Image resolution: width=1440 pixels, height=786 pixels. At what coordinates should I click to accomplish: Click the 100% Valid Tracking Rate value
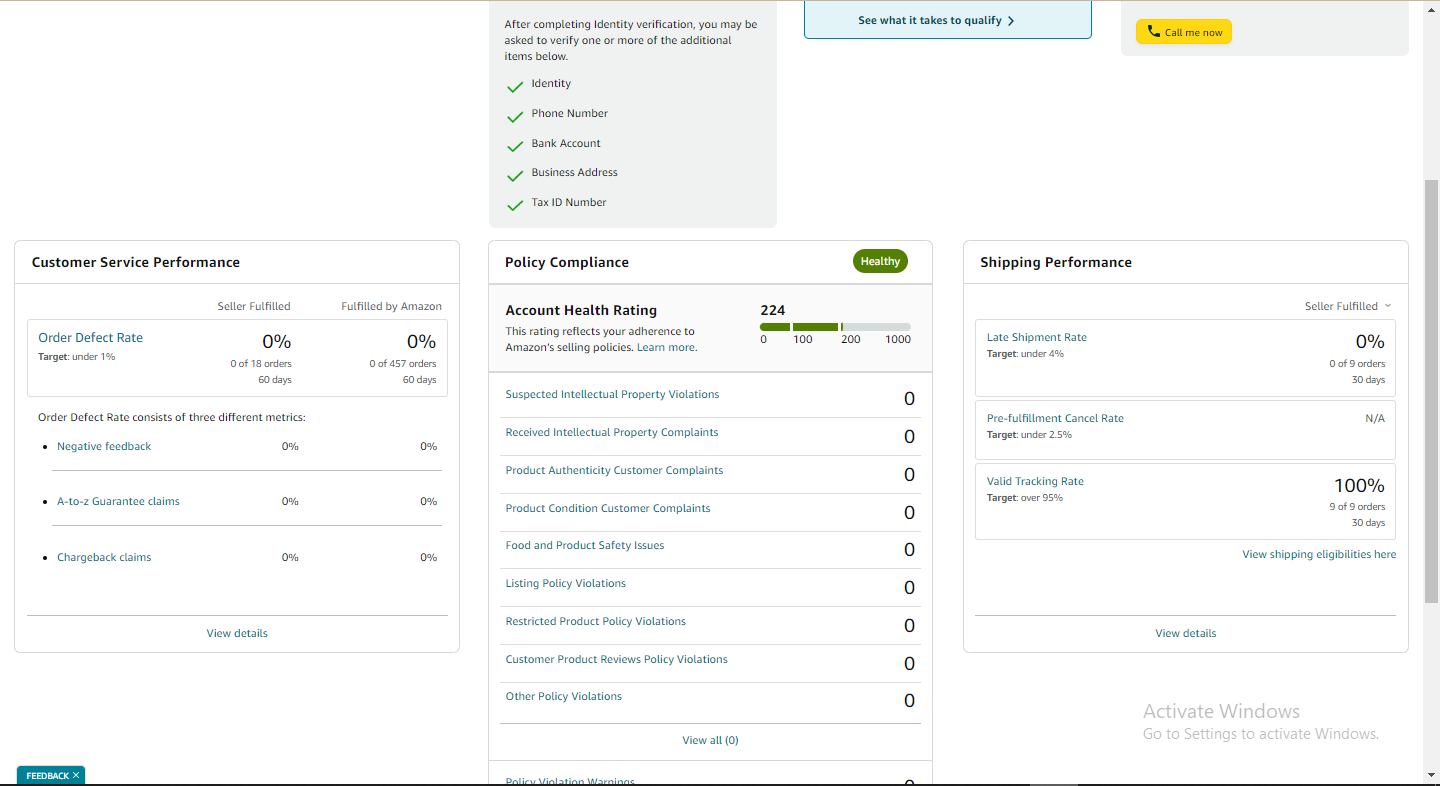(x=1359, y=486)
